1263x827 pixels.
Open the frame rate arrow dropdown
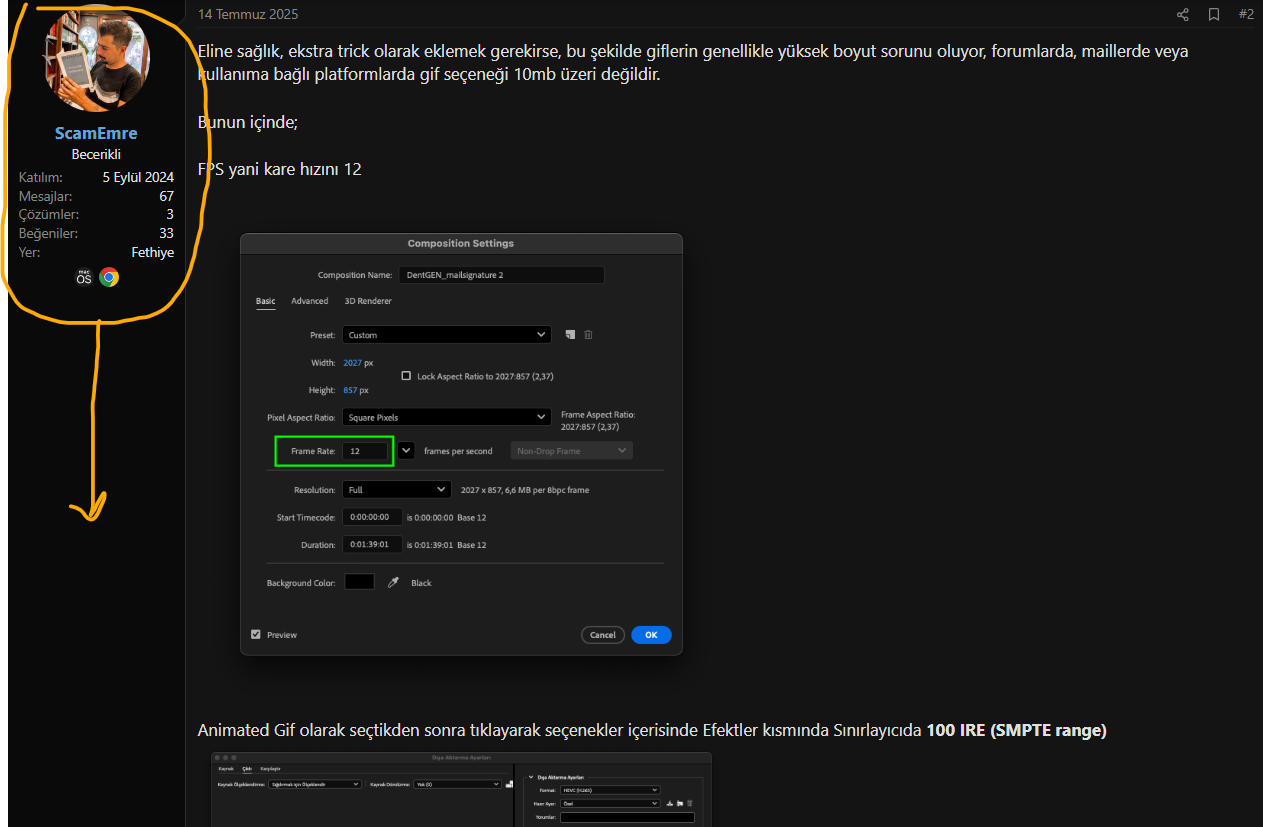pyautogui.click(x=406, y=451)
